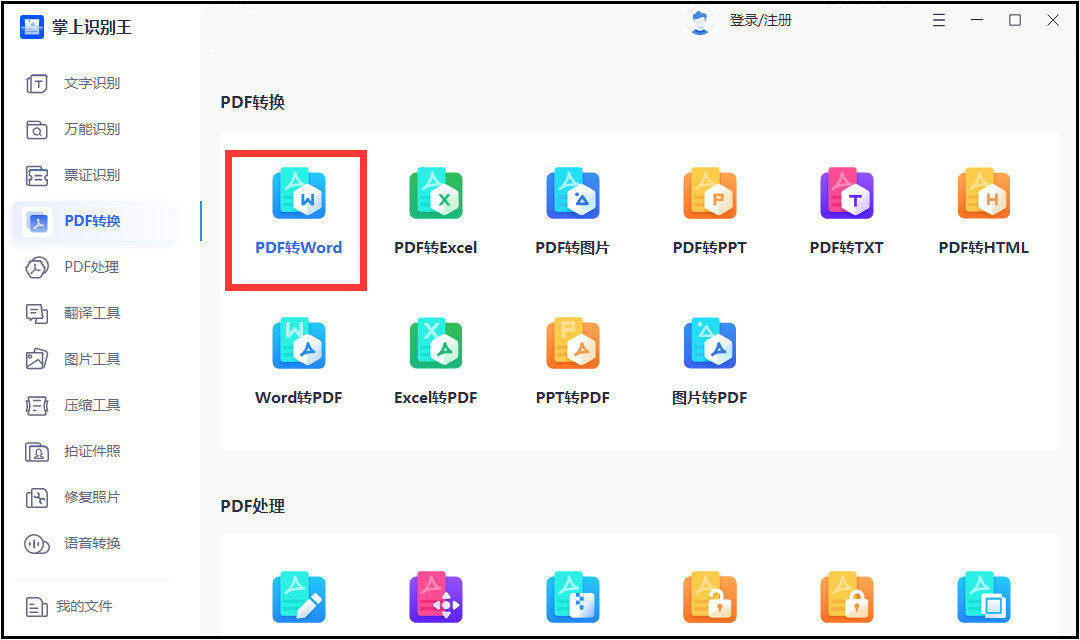Select 文字识别 in the sidebar

[92, 83]
